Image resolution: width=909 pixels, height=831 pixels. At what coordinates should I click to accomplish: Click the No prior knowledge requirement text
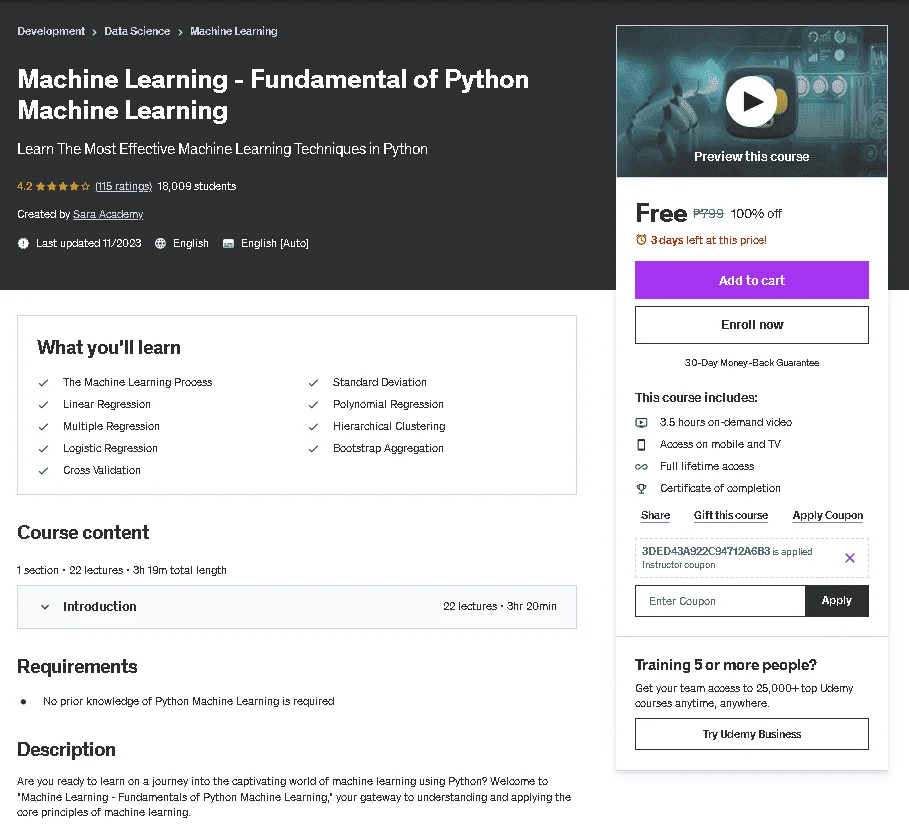click(188, 702)
